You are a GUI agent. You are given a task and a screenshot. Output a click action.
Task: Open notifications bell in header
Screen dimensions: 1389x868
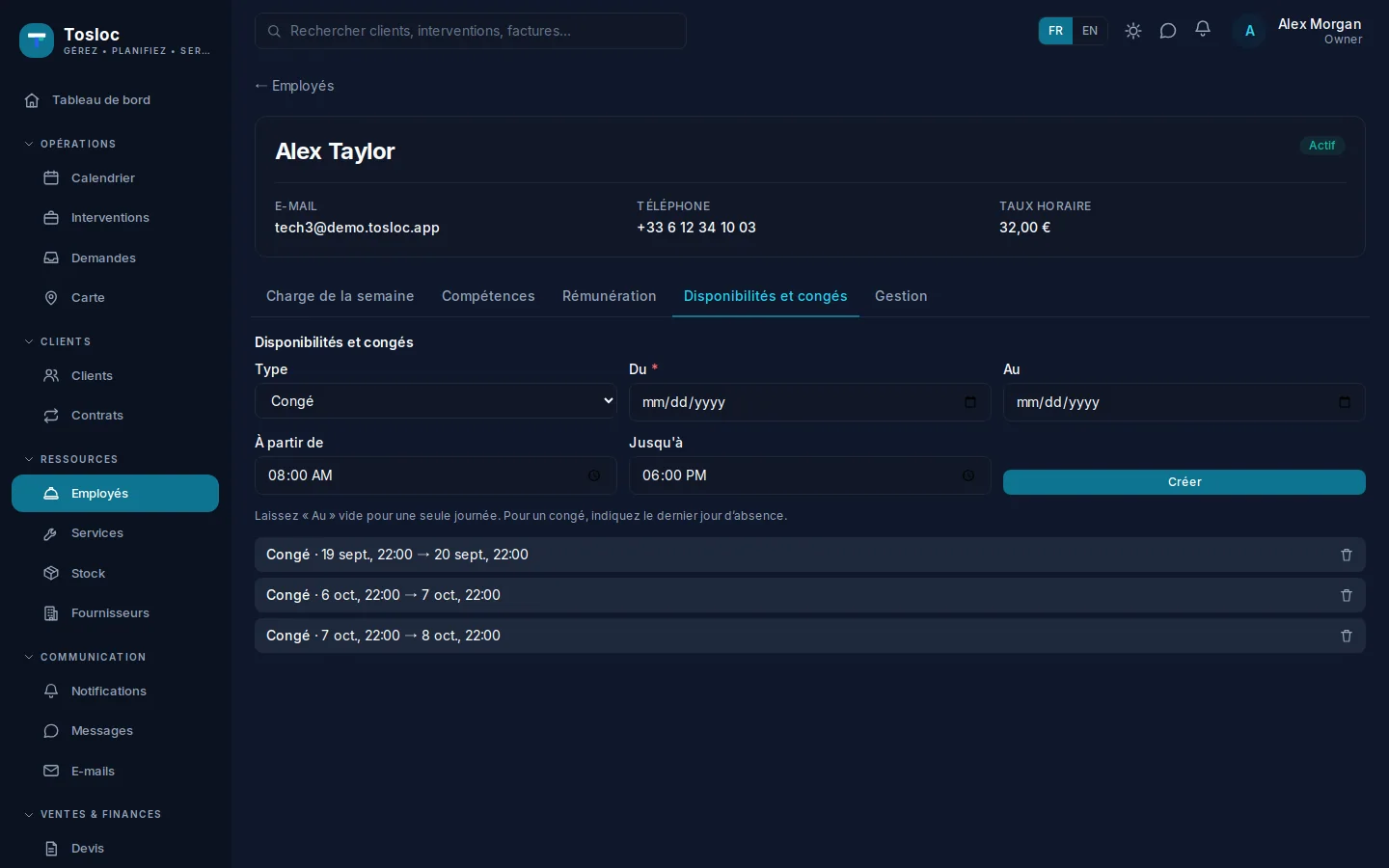pyautogui.click(x=1203, y=30)
